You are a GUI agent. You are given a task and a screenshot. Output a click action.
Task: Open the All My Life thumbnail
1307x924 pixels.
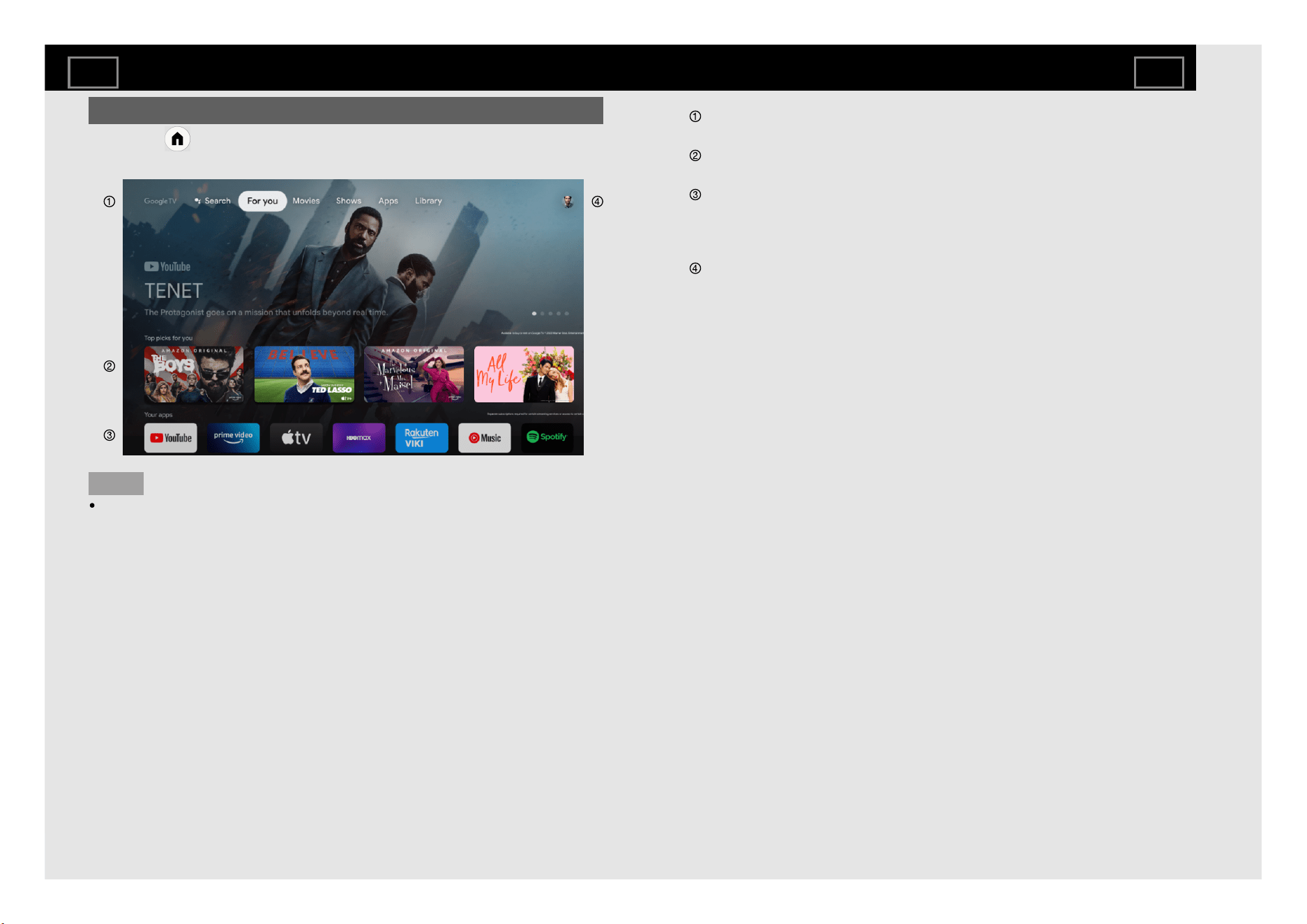click(x=524, y=374)
